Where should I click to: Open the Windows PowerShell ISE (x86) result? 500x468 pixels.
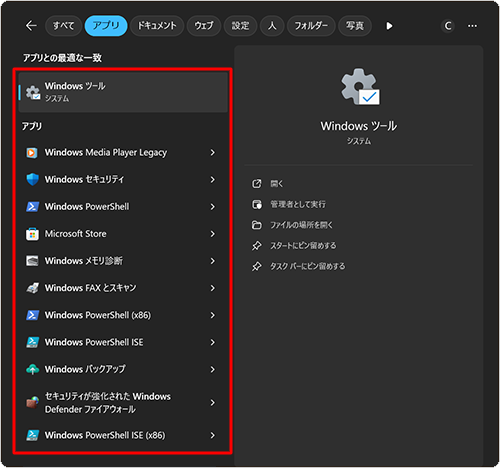click(x=105, y=435)
